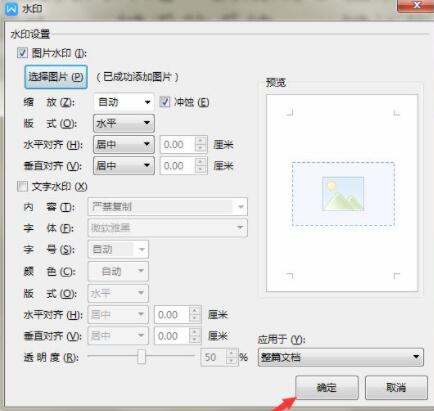Click the Cancel (取消) button
434x411 pixels.
point(396,388)
